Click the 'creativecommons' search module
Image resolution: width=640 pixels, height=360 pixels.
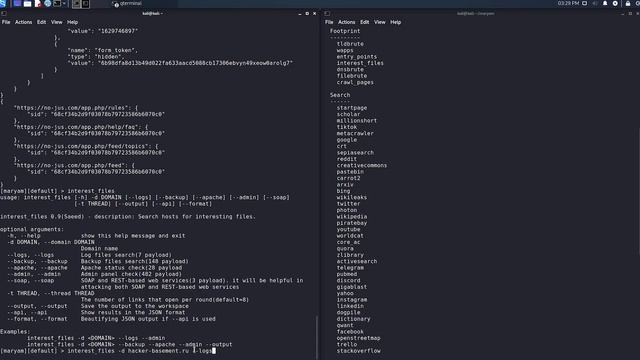point(362,165)
